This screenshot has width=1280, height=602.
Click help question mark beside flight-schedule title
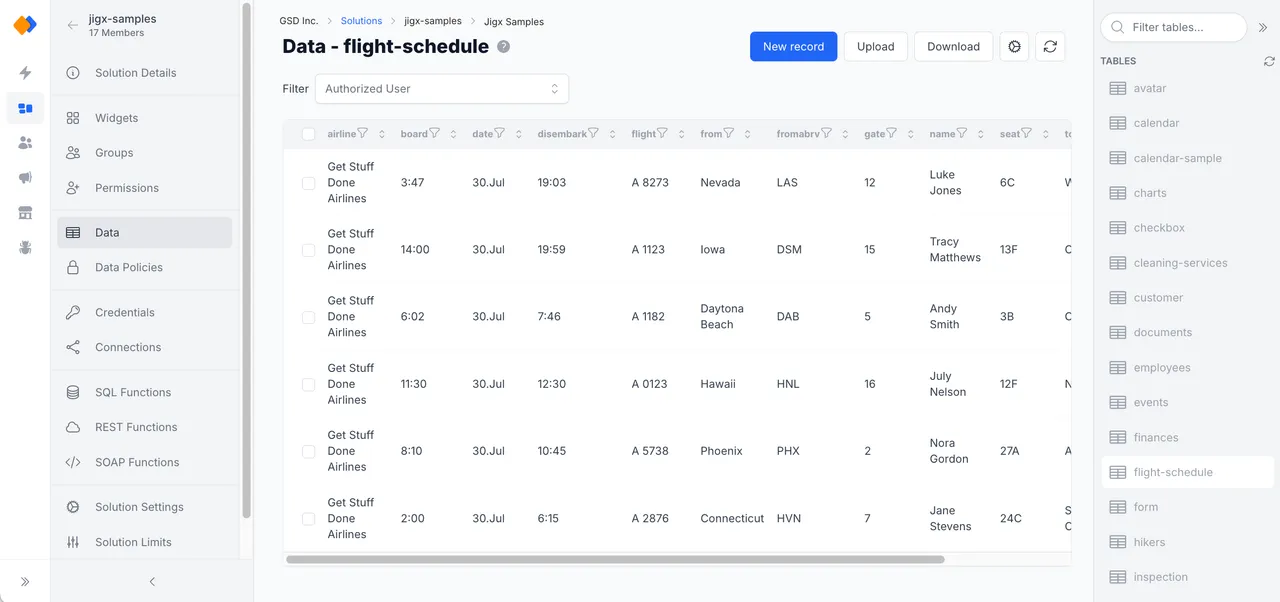503,47
